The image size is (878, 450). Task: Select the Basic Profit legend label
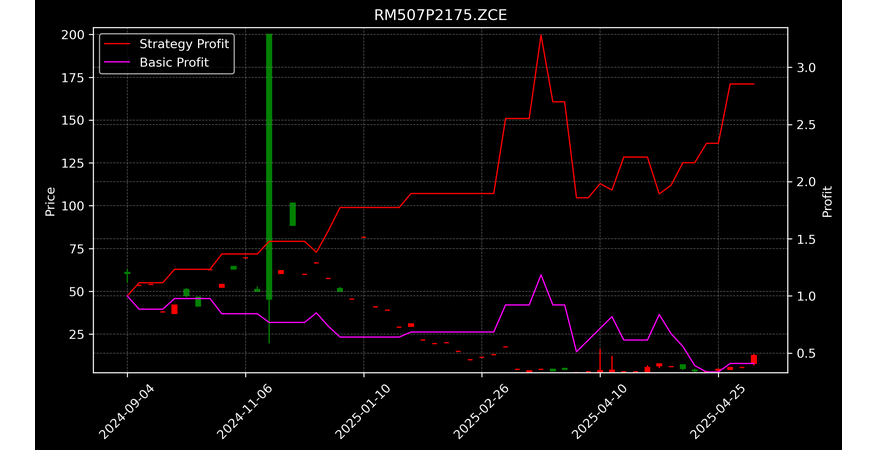click(x=174, y=62)
